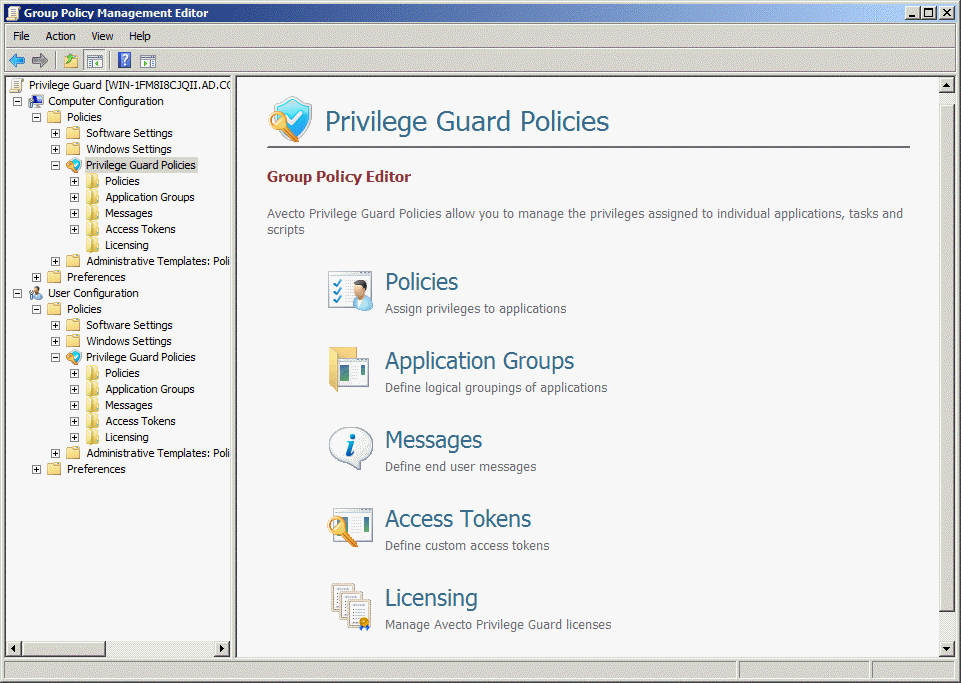Select the Computer Configuration tree label
This screenshot has height=683, width=961.
click(x=106, y=101)
